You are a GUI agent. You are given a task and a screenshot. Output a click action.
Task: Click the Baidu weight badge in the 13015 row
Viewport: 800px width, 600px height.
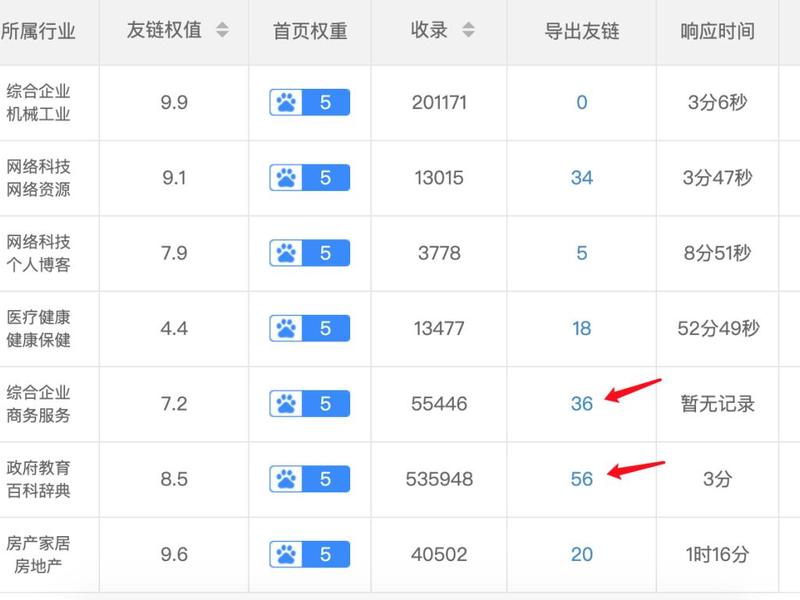tap(310, 178)
